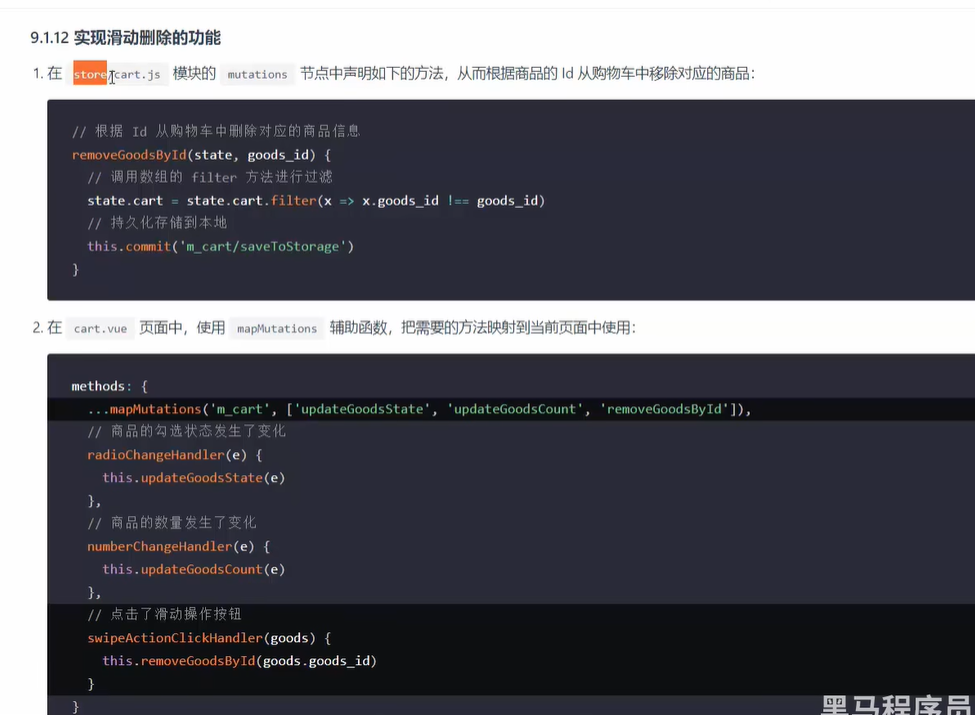
Task: Click the this.removeGoodsById(goods.goods_id) line
Action: [x=239, y=661]
